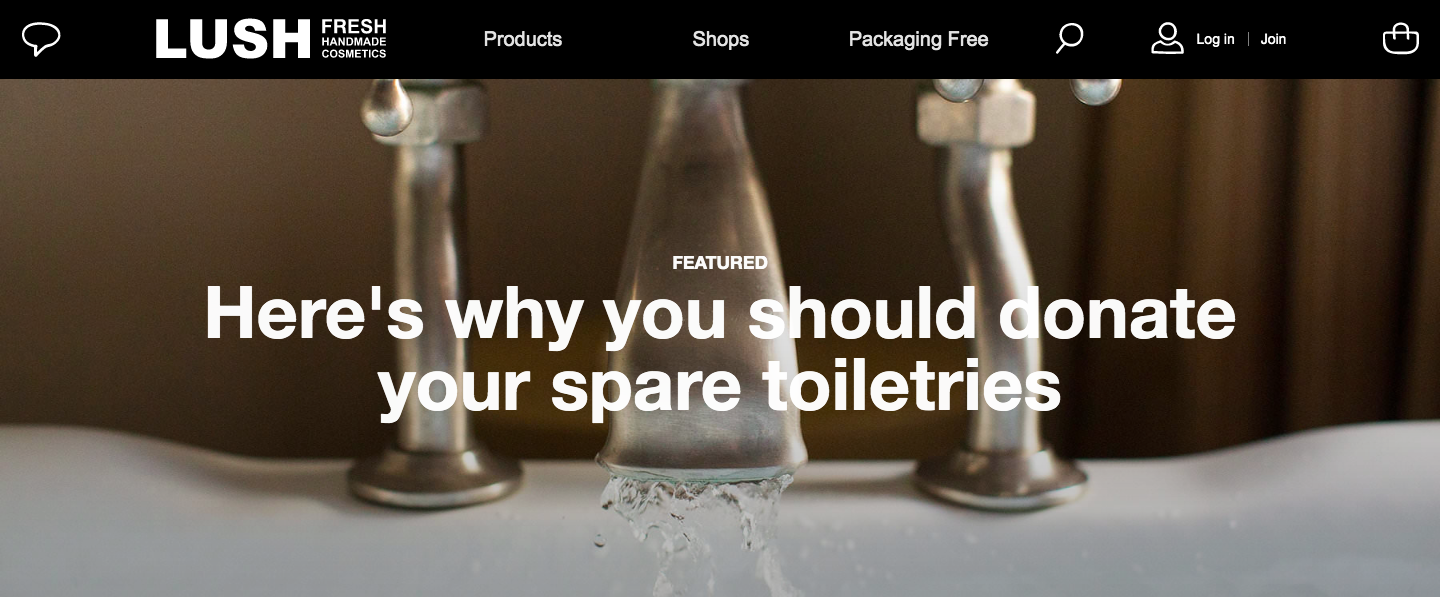Select the FEATURED label

click(720, 263)
